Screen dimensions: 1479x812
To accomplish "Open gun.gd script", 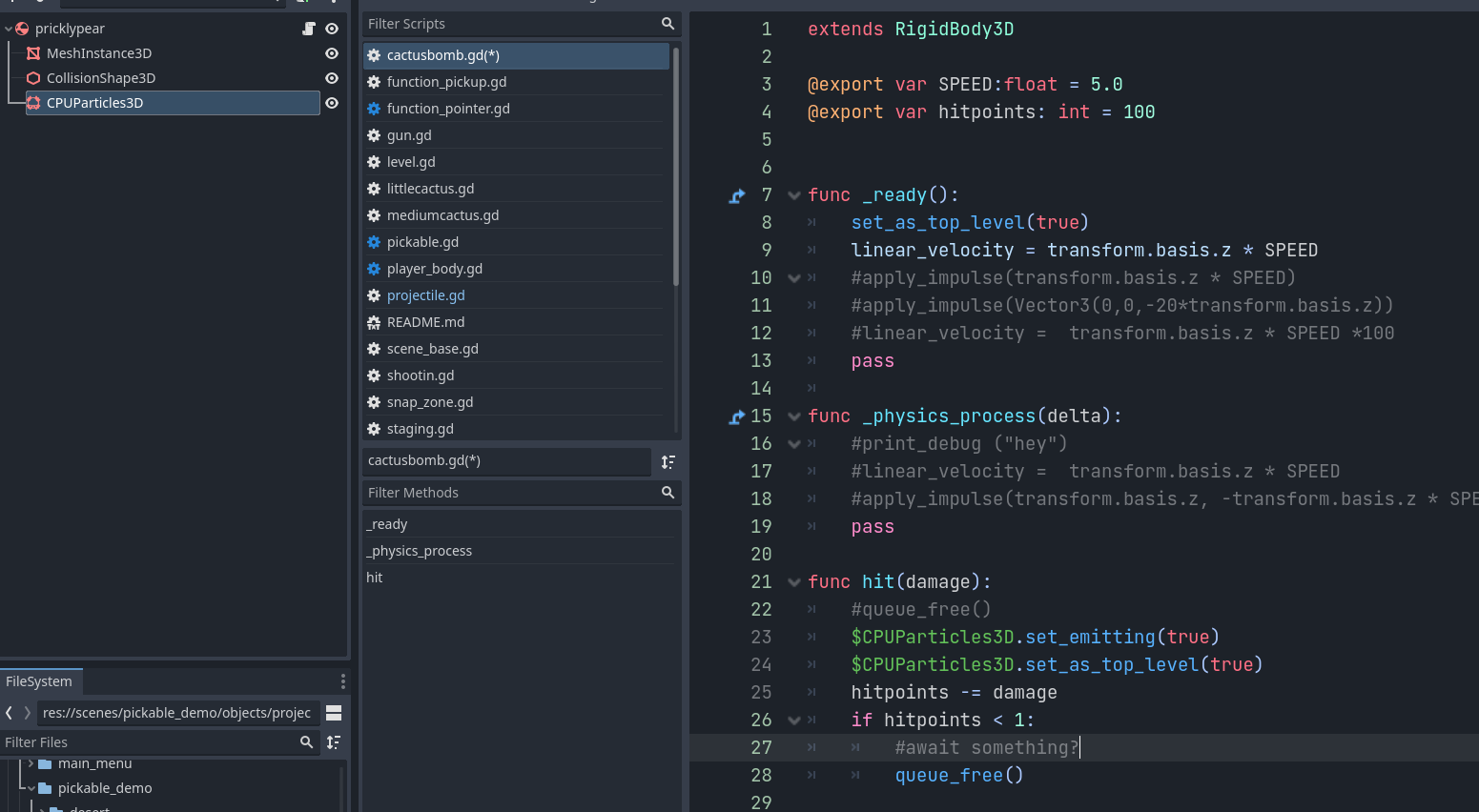I will point(516,135).
